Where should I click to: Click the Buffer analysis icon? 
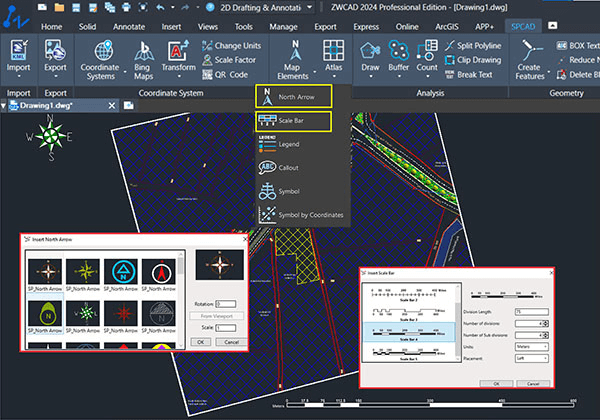tap(398, 50)
